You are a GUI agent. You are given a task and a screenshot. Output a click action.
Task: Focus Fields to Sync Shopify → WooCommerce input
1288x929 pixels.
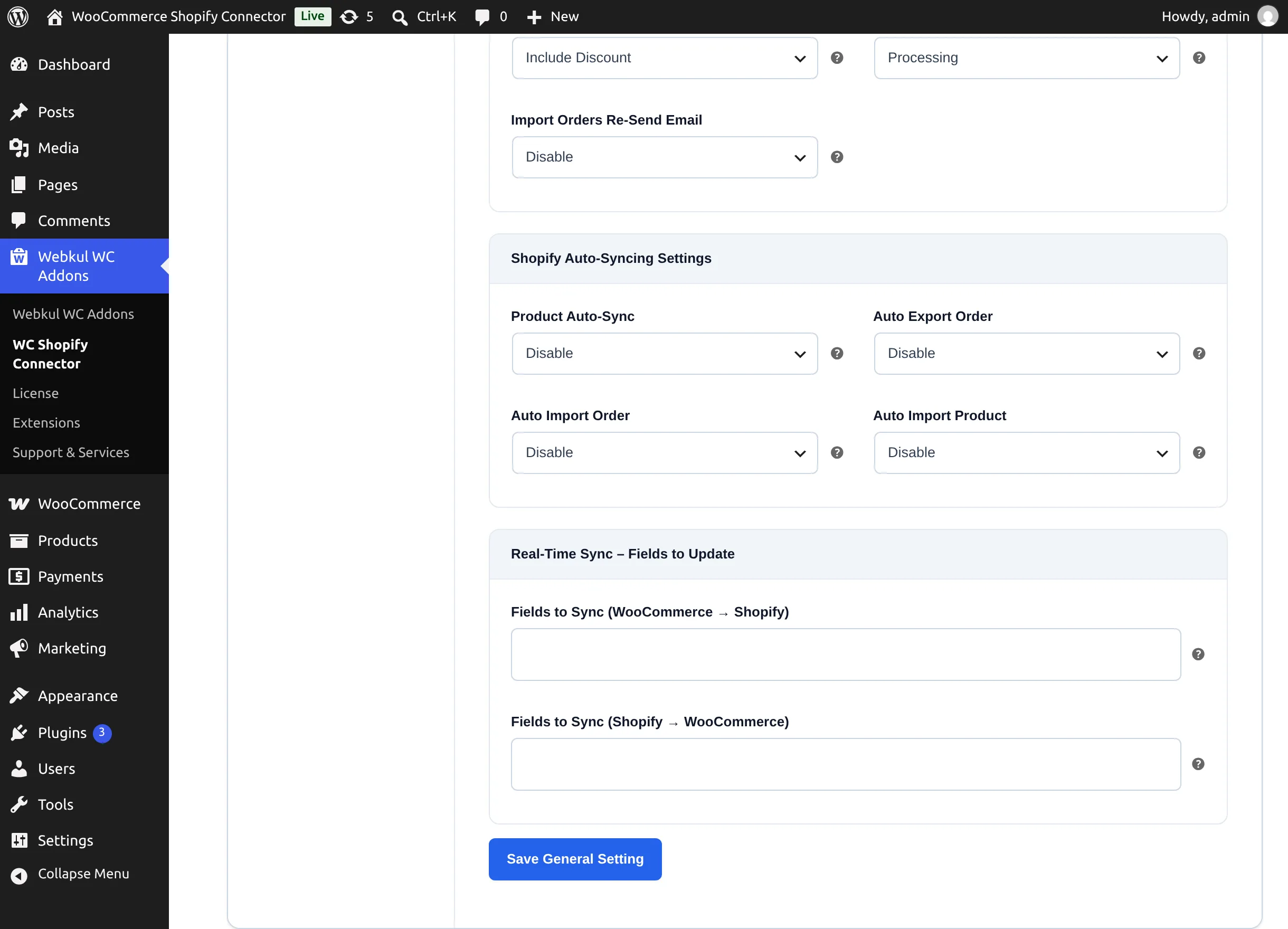[x=845, y=764]
